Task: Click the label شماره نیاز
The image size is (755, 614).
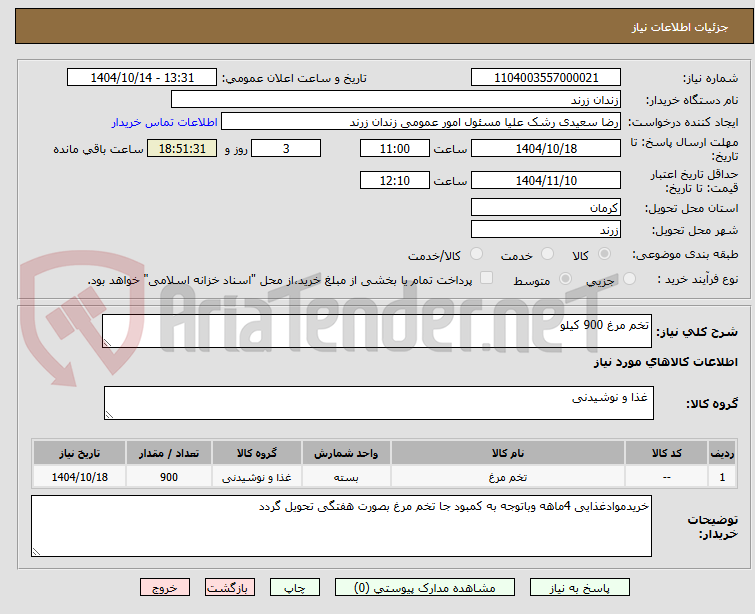Action: [x=710, y=78]
